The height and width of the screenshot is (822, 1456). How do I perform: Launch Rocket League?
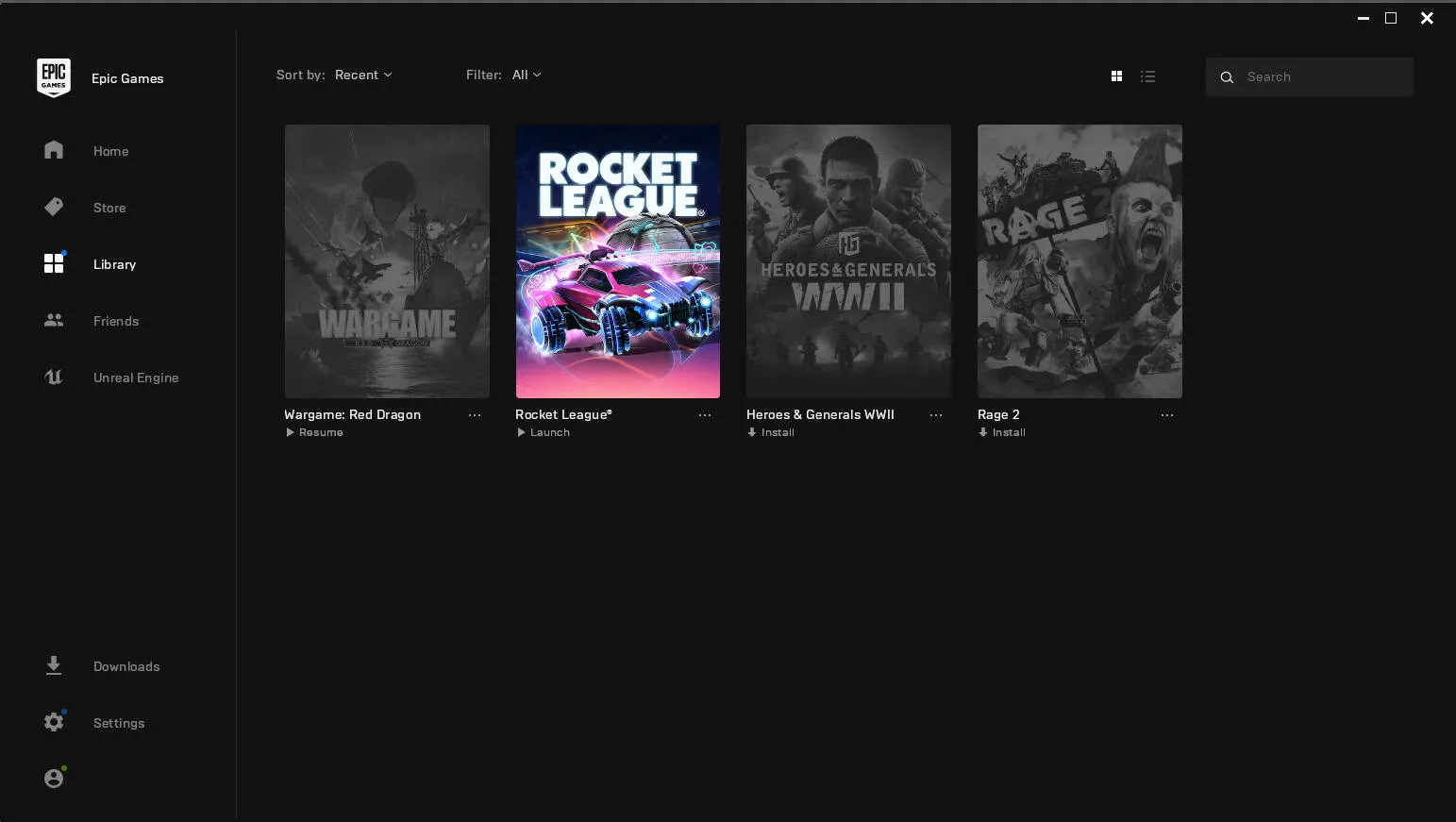[544, 432]
